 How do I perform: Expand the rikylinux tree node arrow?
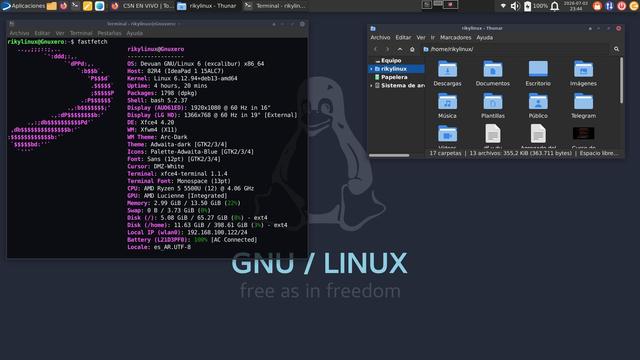point(371,69)
